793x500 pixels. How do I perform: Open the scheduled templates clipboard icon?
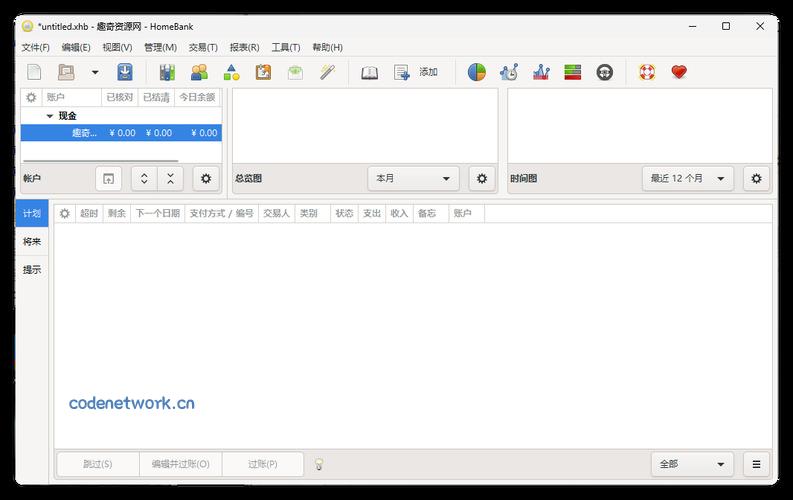pyautogui.click(x=263, y=72)
